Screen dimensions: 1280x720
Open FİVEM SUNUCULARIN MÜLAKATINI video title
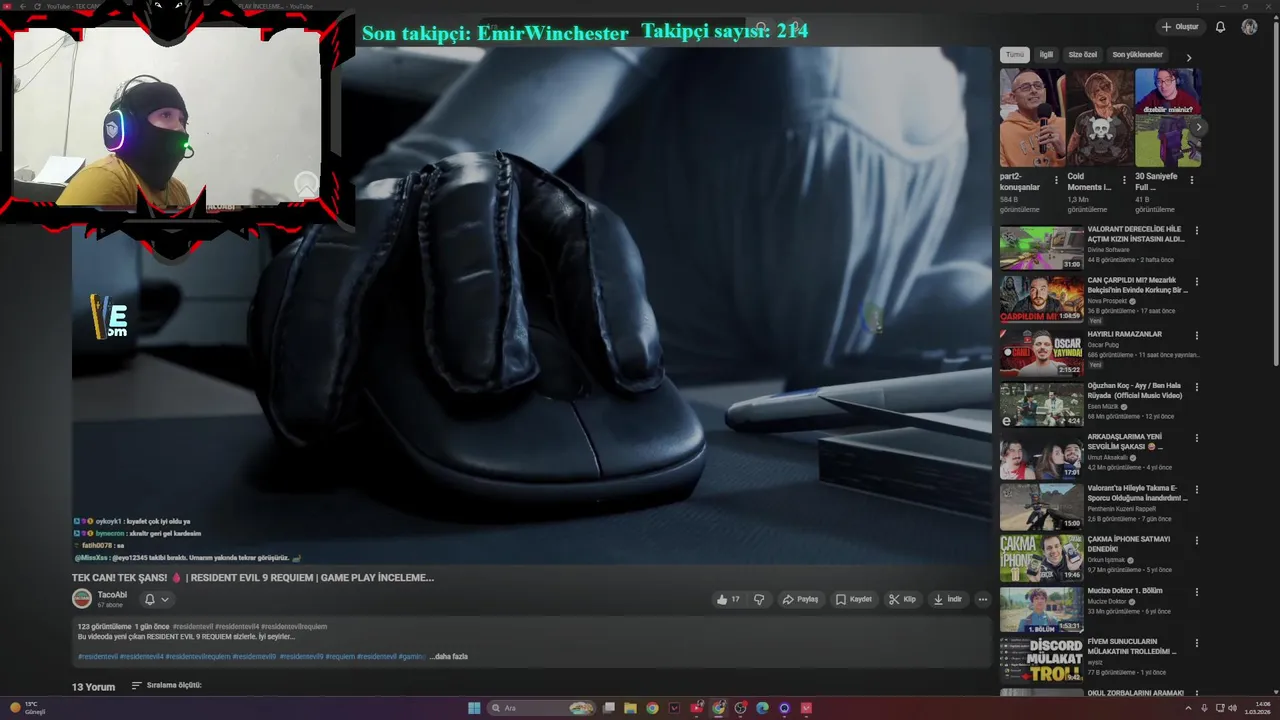[x=1132, y=647]
